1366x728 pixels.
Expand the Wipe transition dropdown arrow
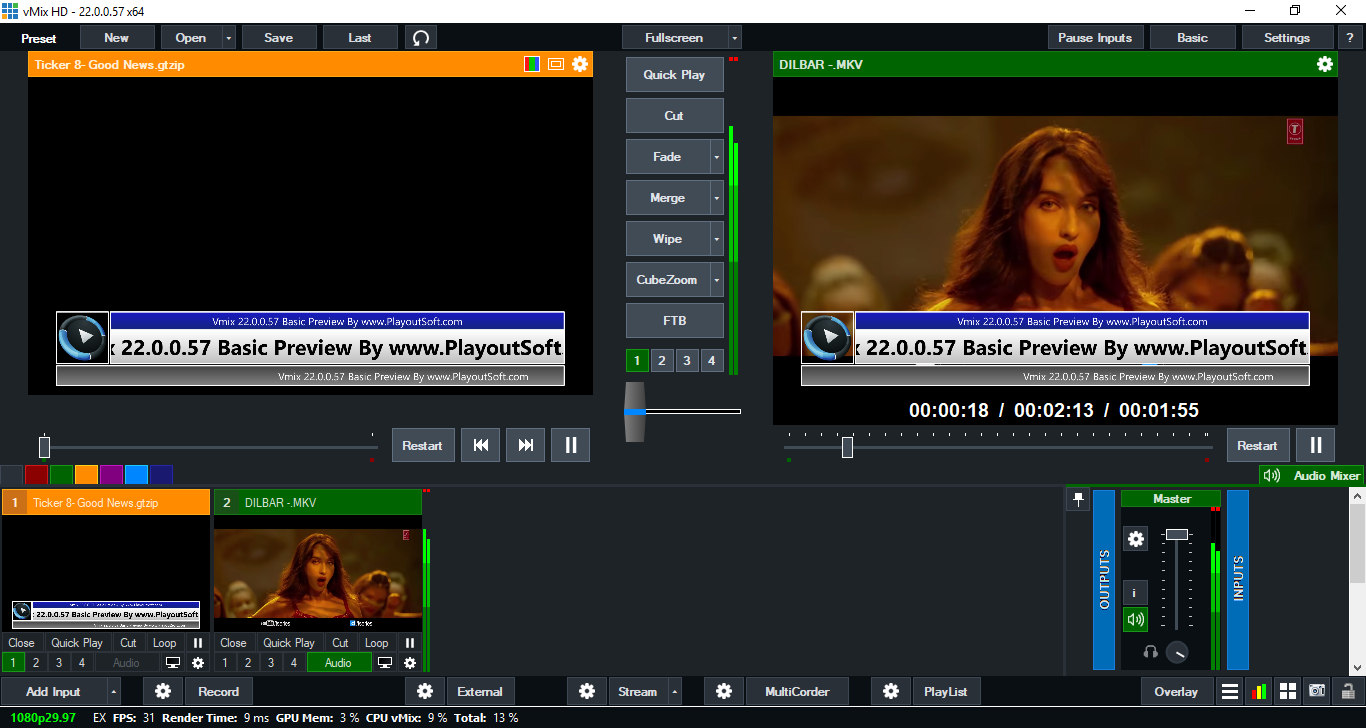click(716, 239)
